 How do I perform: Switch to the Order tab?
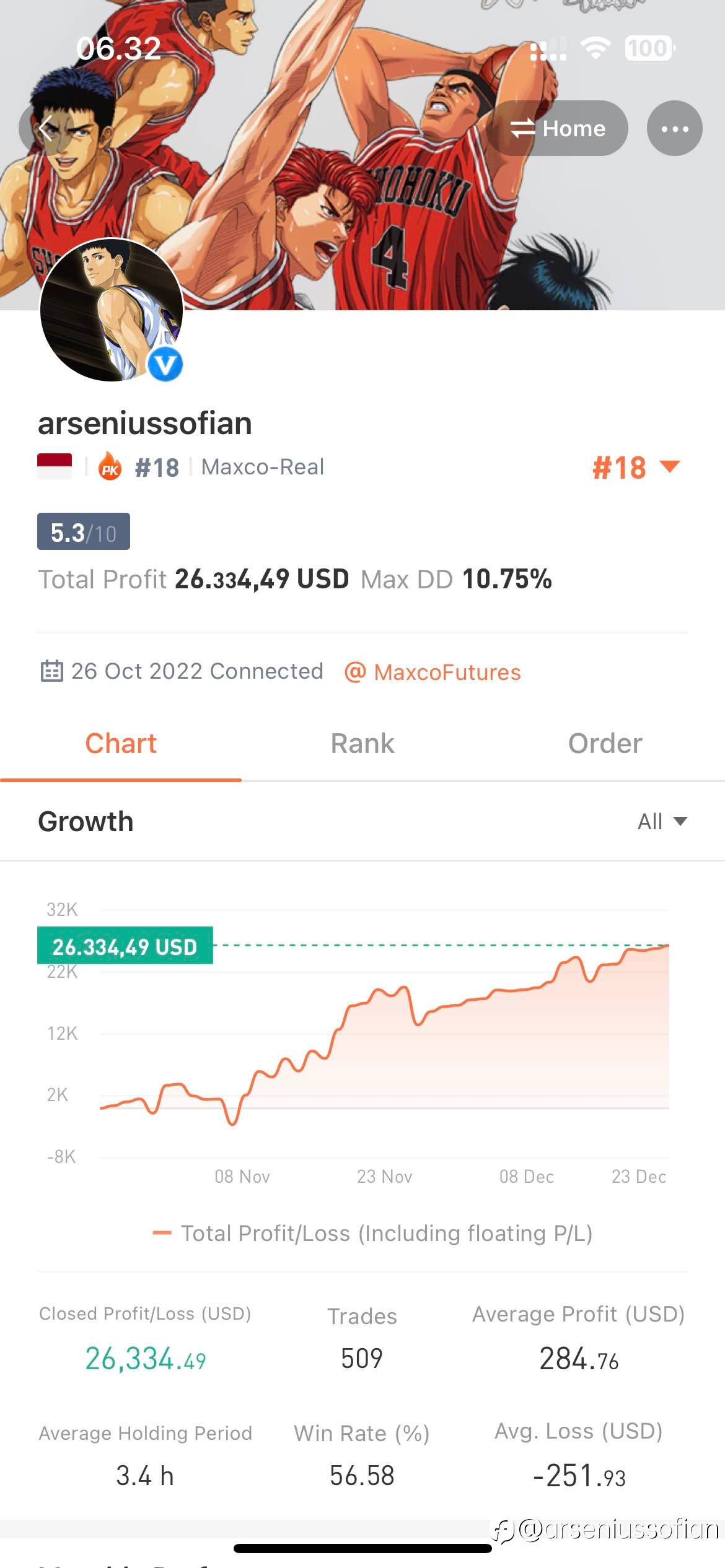605,744
